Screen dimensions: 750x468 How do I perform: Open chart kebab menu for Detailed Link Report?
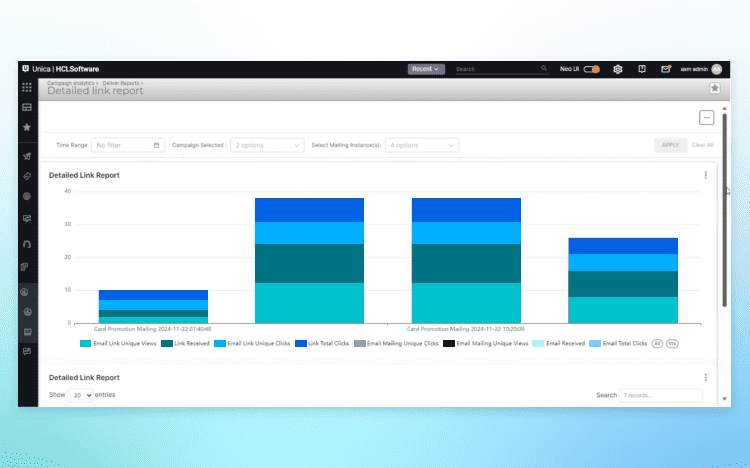coord(705,175)
